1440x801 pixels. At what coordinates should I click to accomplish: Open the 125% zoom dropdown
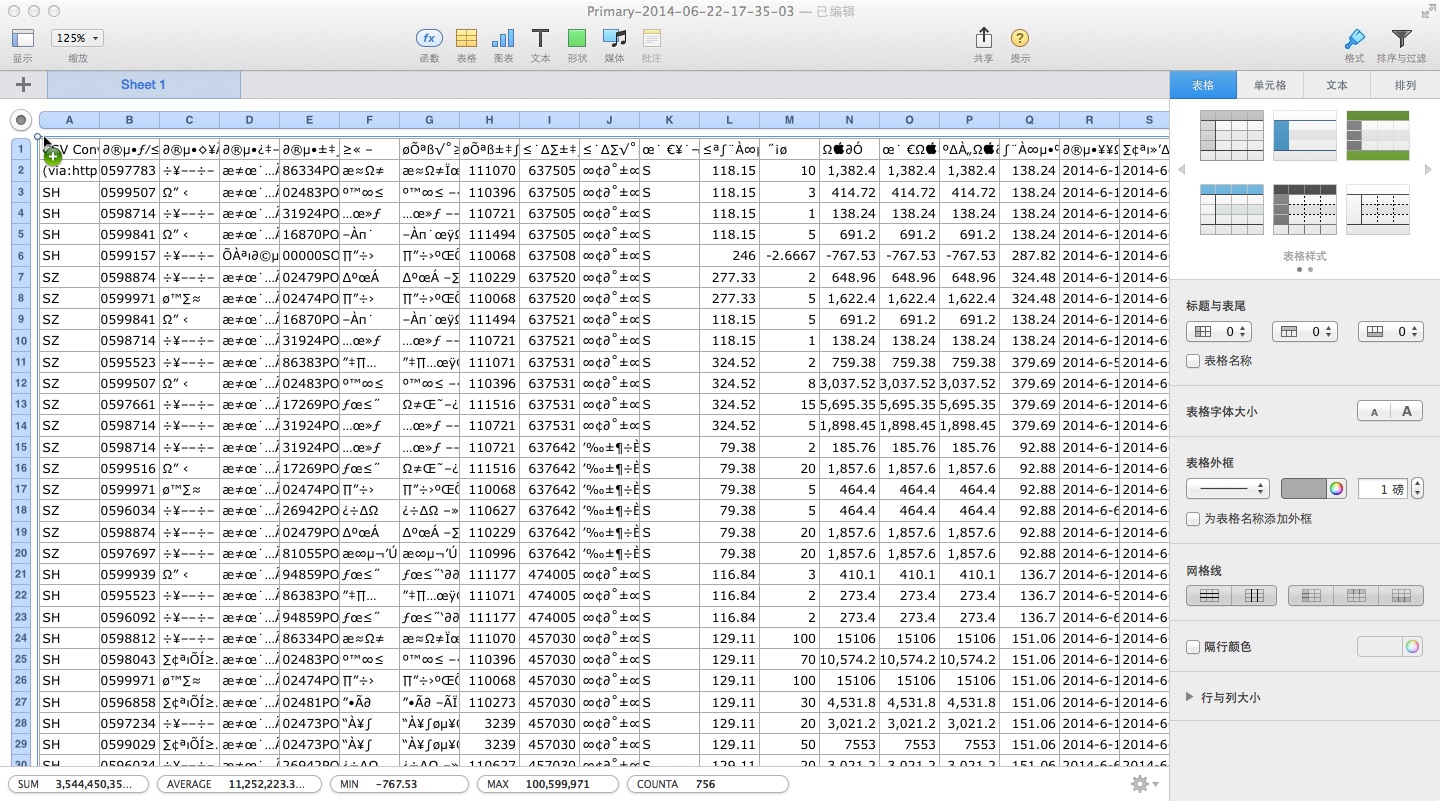pyautogui.click(x=77, y=38)
